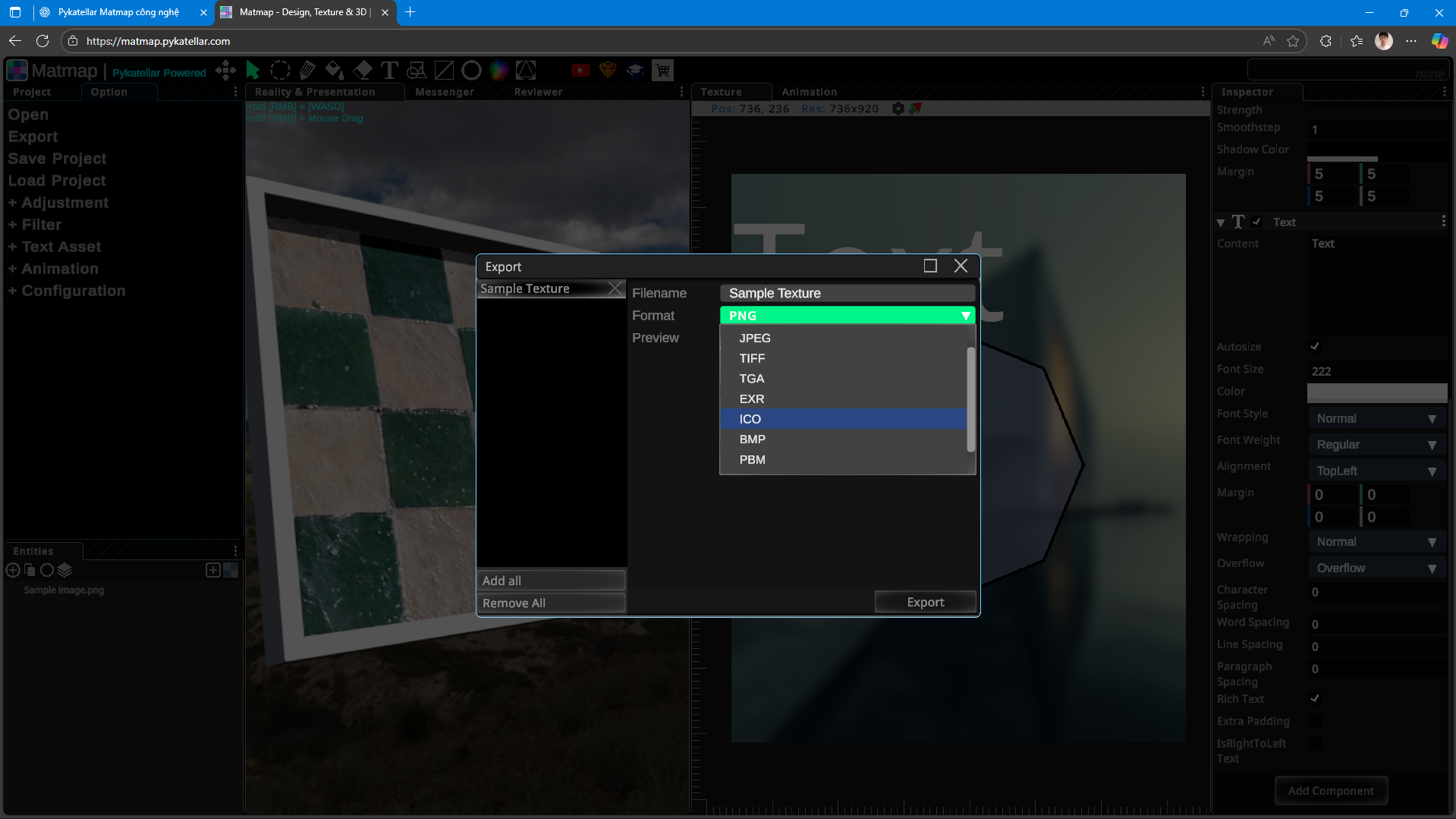Select the eraser tool

363,71
